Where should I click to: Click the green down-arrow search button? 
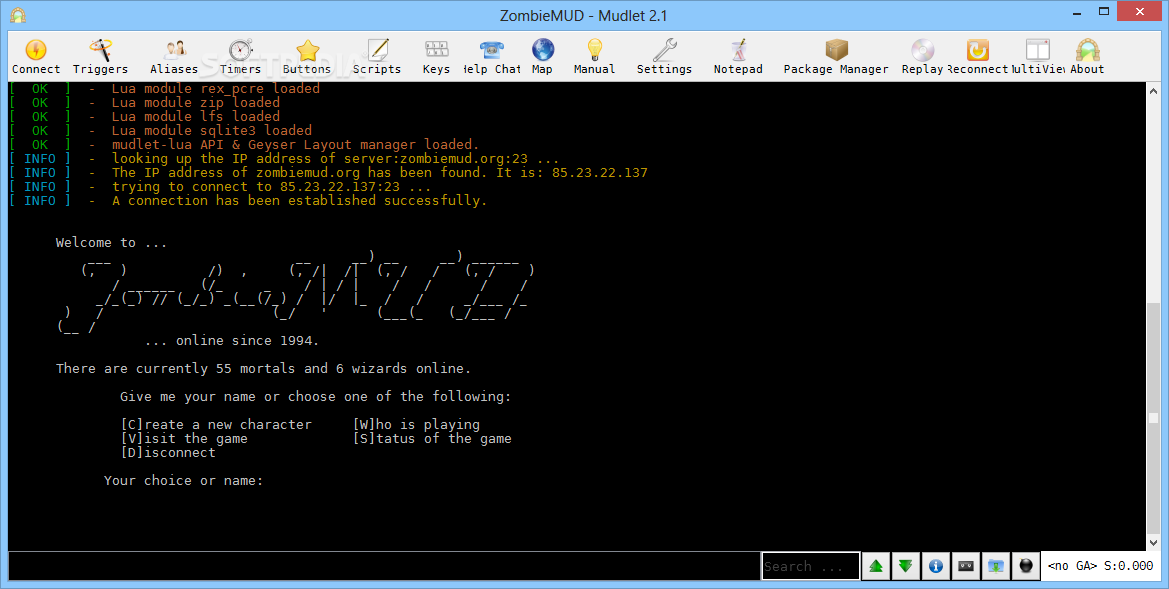pyautogui.click(x=906, y=566)
